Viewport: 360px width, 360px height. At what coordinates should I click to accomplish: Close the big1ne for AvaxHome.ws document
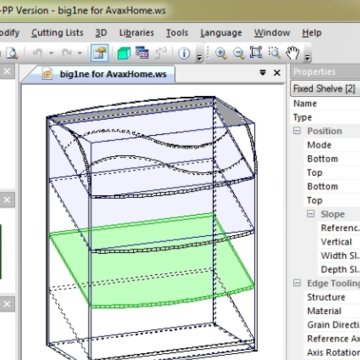coord(277,73)
